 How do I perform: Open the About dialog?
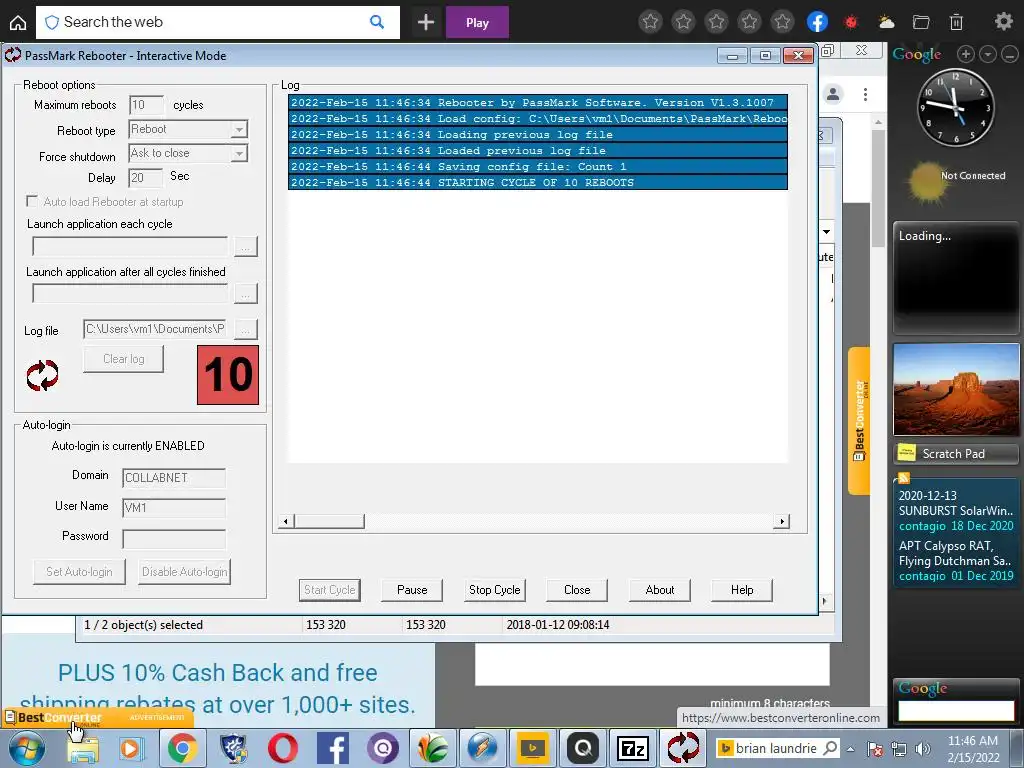660,590
